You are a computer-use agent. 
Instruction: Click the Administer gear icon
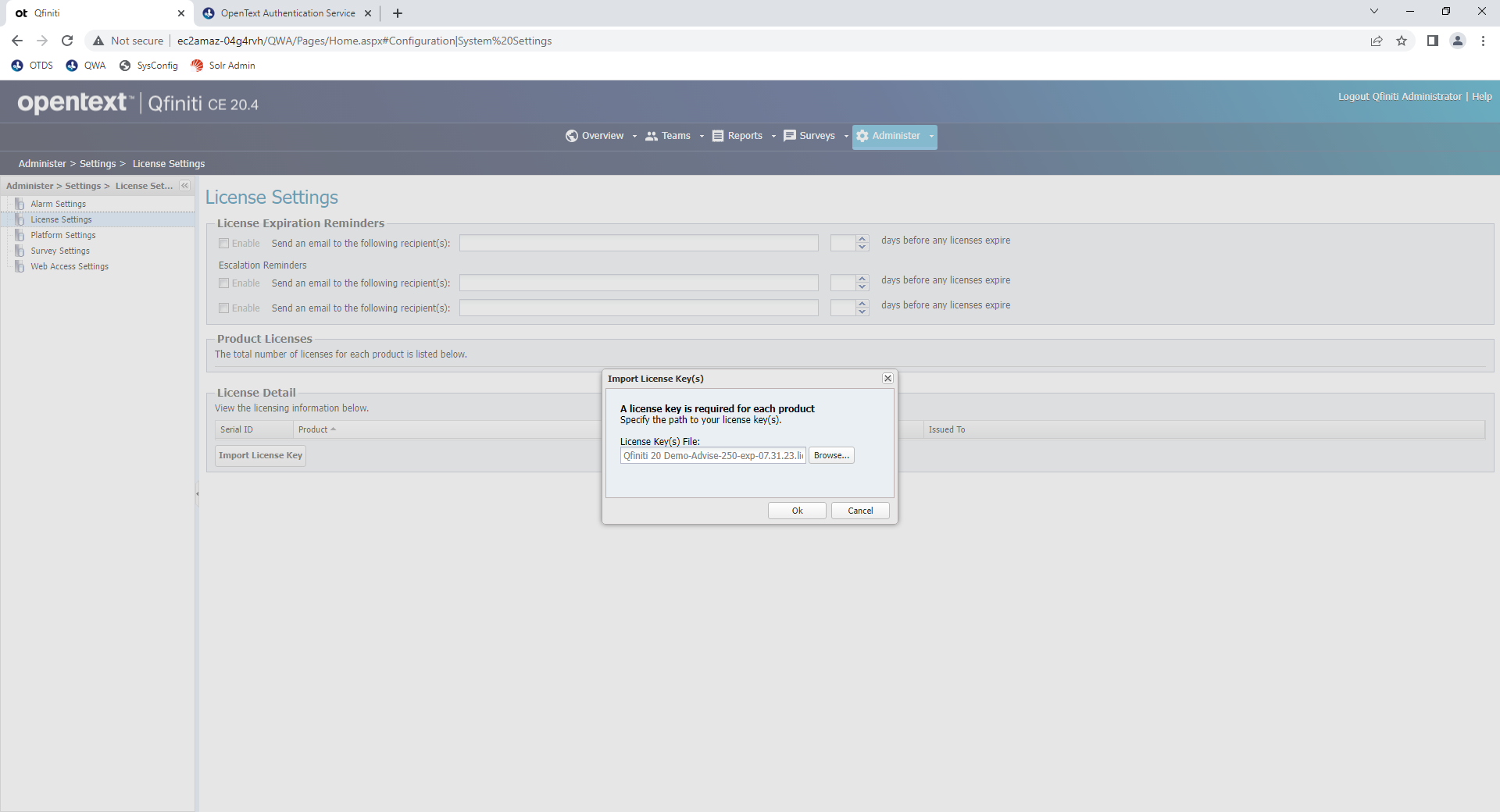pyautogui.click(x=862, y=136)
